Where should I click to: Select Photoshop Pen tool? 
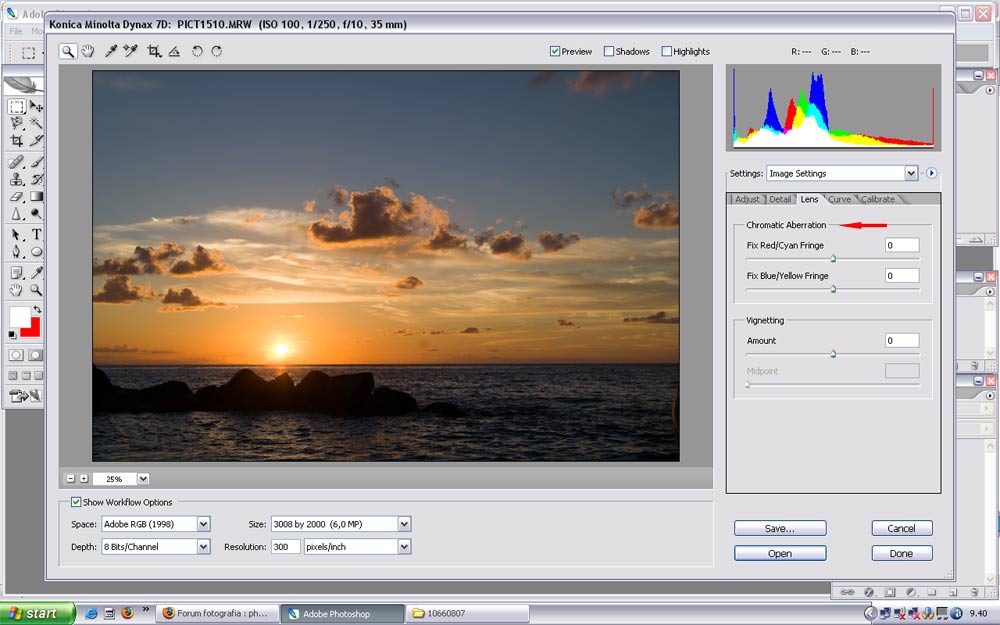click(x=17, y=251)
